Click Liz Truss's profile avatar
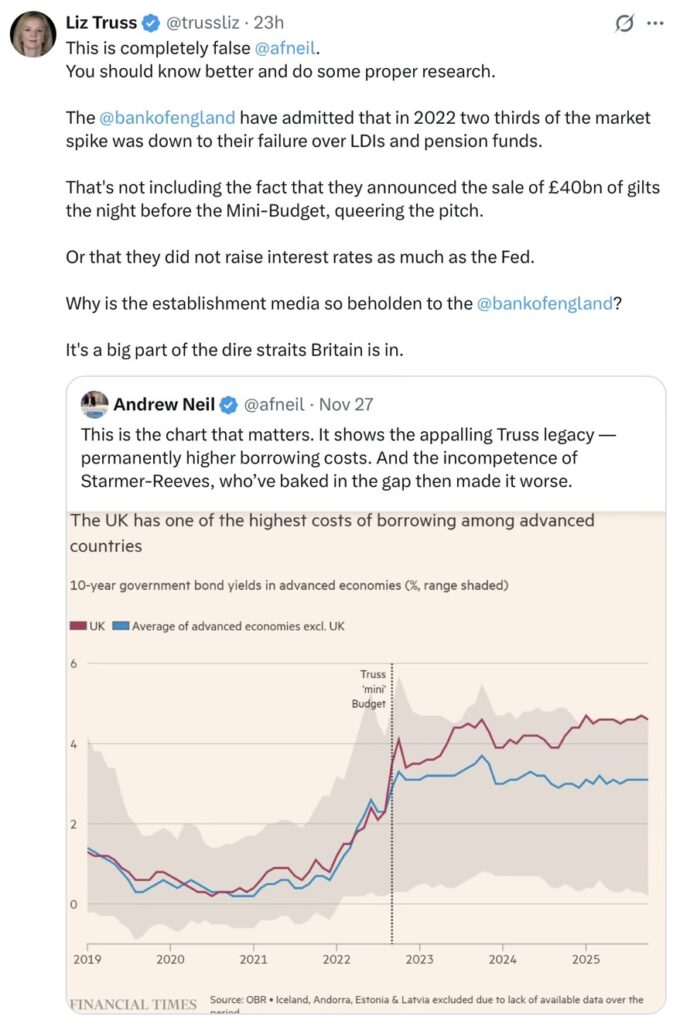 pyautogui.click(x=32, y=34)
